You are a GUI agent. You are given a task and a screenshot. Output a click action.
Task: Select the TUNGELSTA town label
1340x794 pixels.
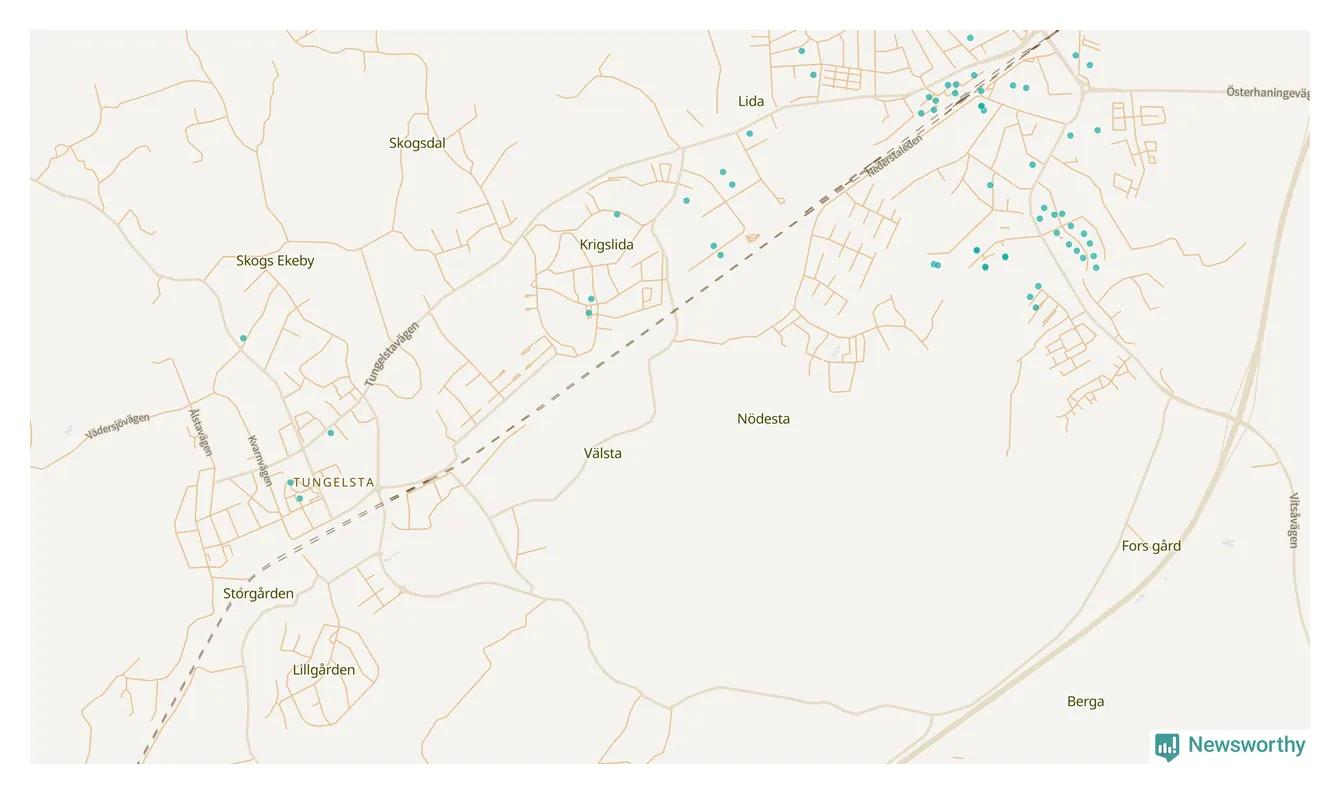(334, 482)
